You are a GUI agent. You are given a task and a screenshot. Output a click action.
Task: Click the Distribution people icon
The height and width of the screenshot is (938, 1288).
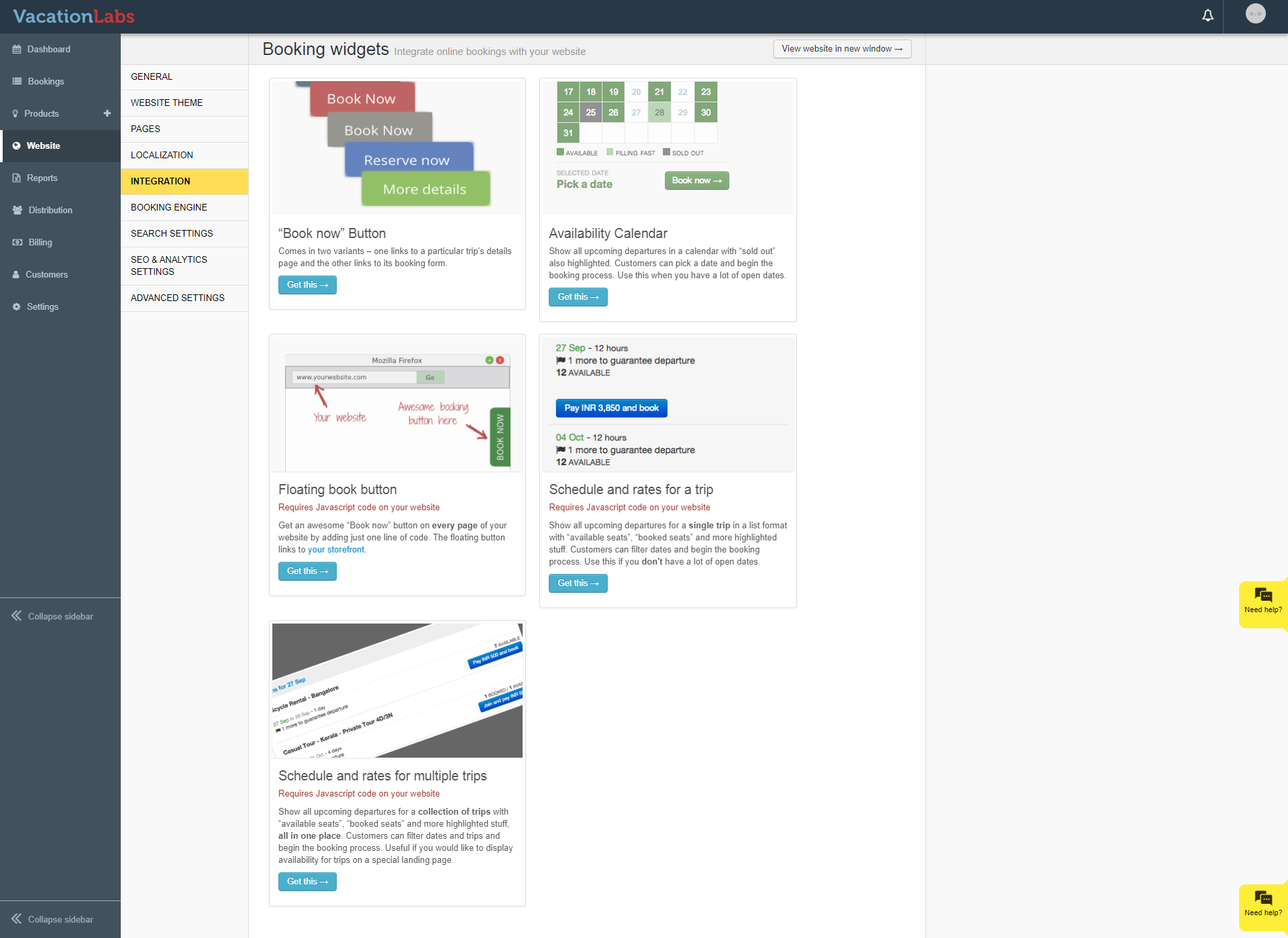[17, 211]
